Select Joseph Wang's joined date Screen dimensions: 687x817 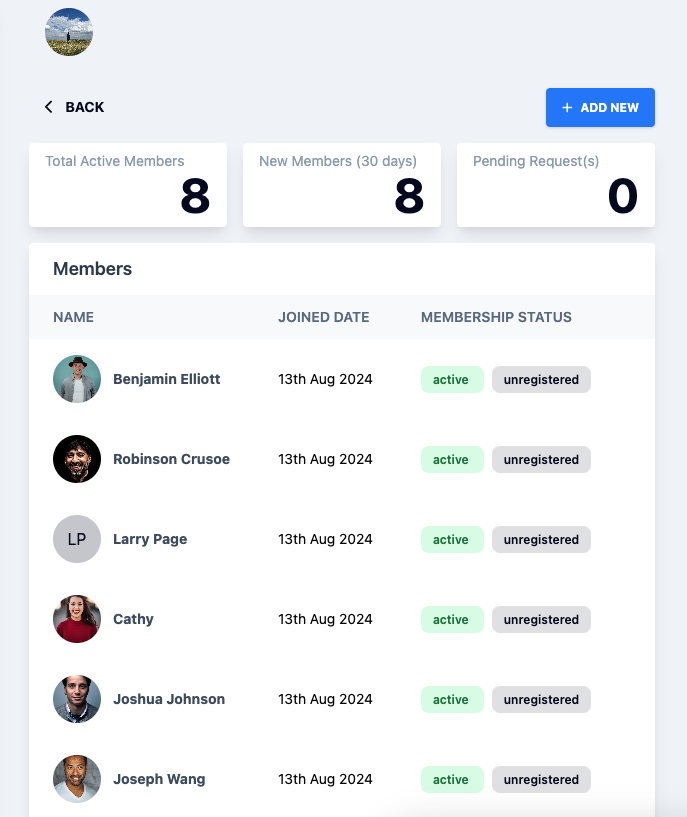click(325, 779)
